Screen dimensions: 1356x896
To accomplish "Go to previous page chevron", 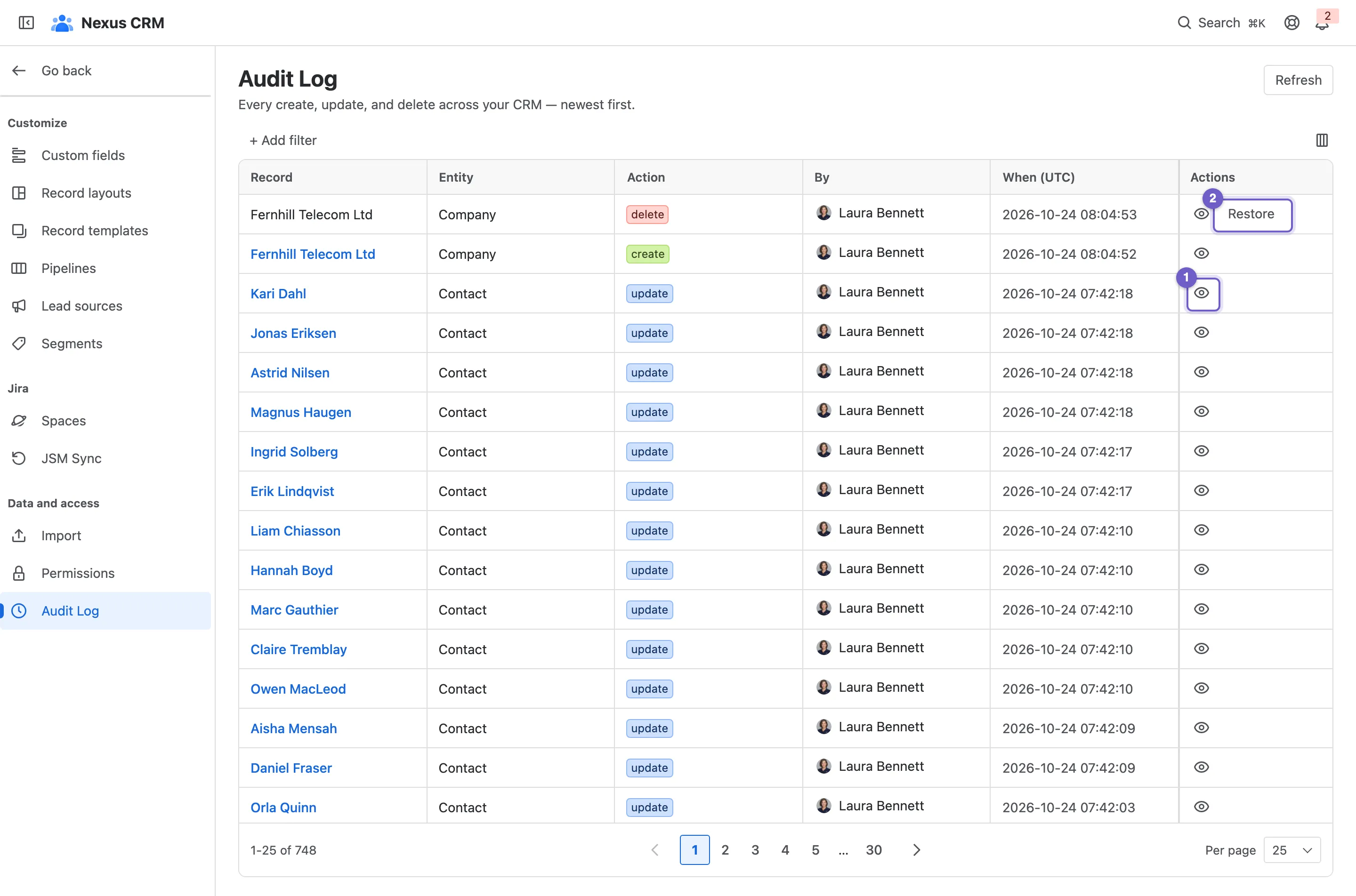I will (655, 850).
